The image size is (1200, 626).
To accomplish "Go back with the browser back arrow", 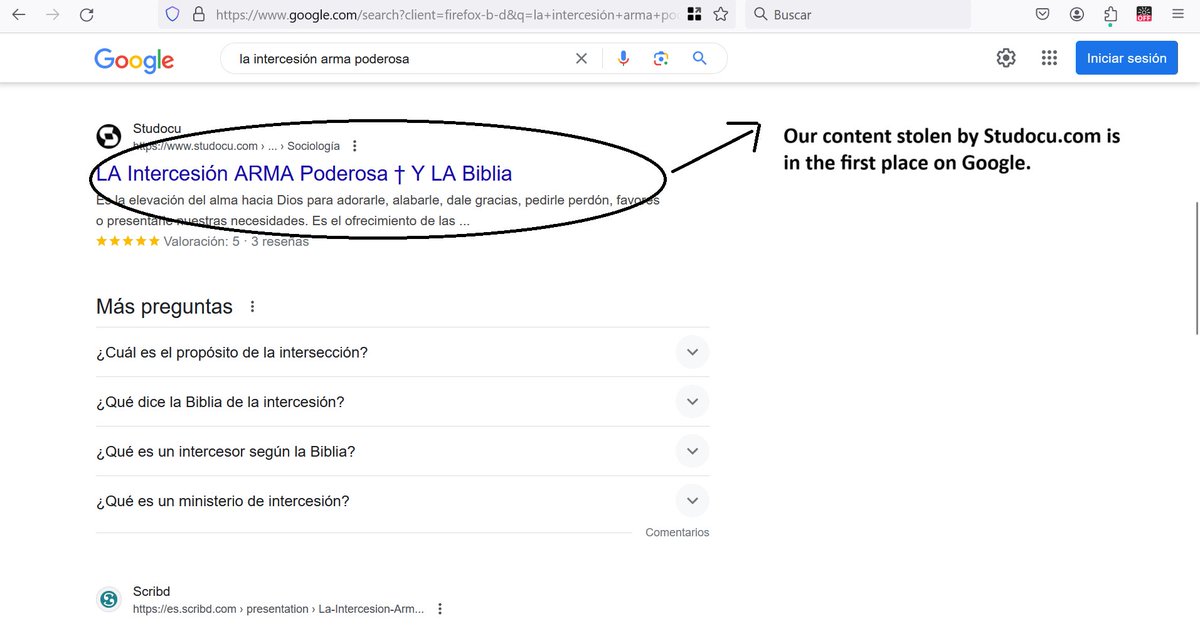I will [18, 15].
